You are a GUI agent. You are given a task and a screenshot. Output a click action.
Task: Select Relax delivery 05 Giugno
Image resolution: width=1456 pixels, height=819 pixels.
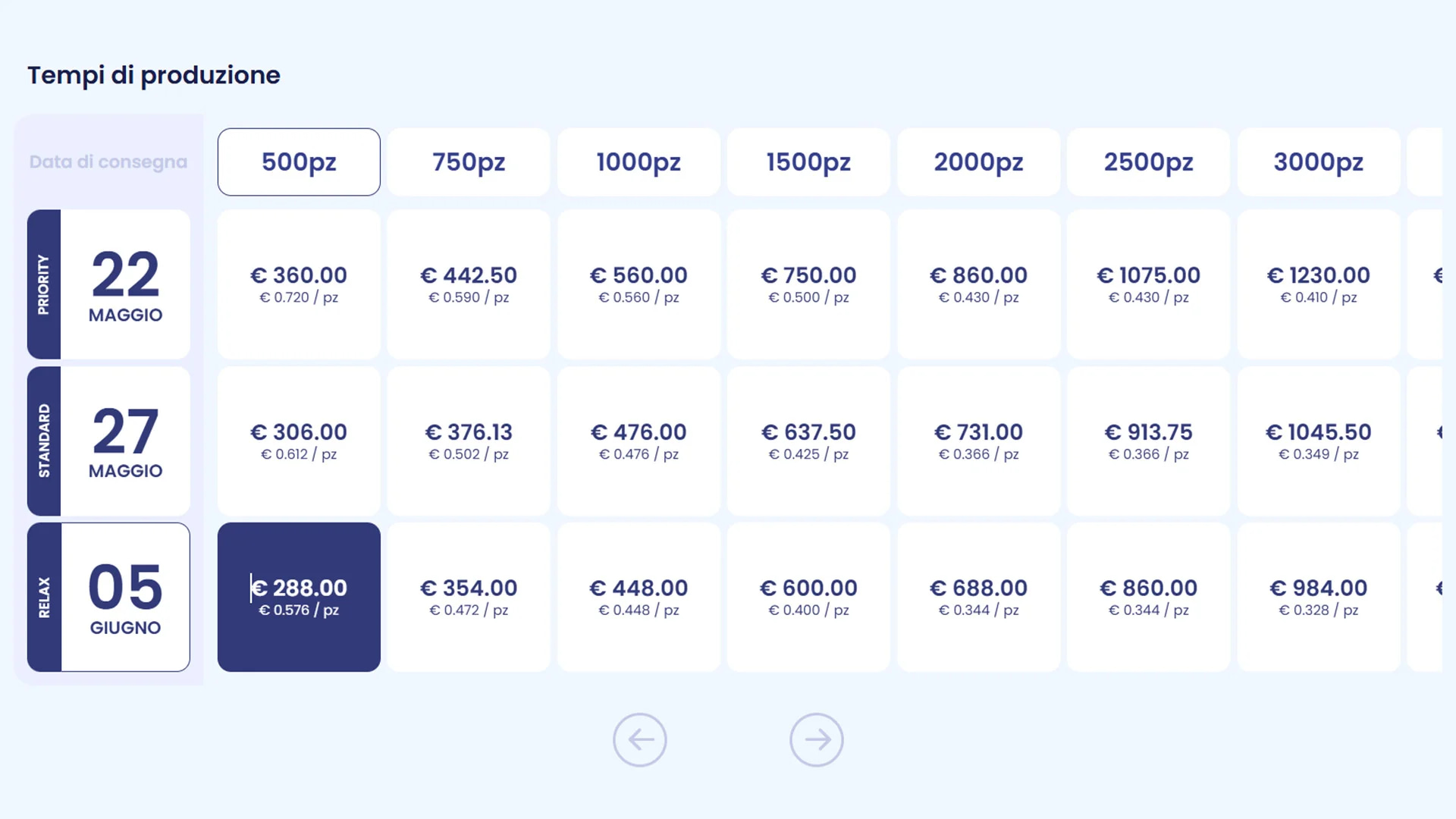[108, 597]
